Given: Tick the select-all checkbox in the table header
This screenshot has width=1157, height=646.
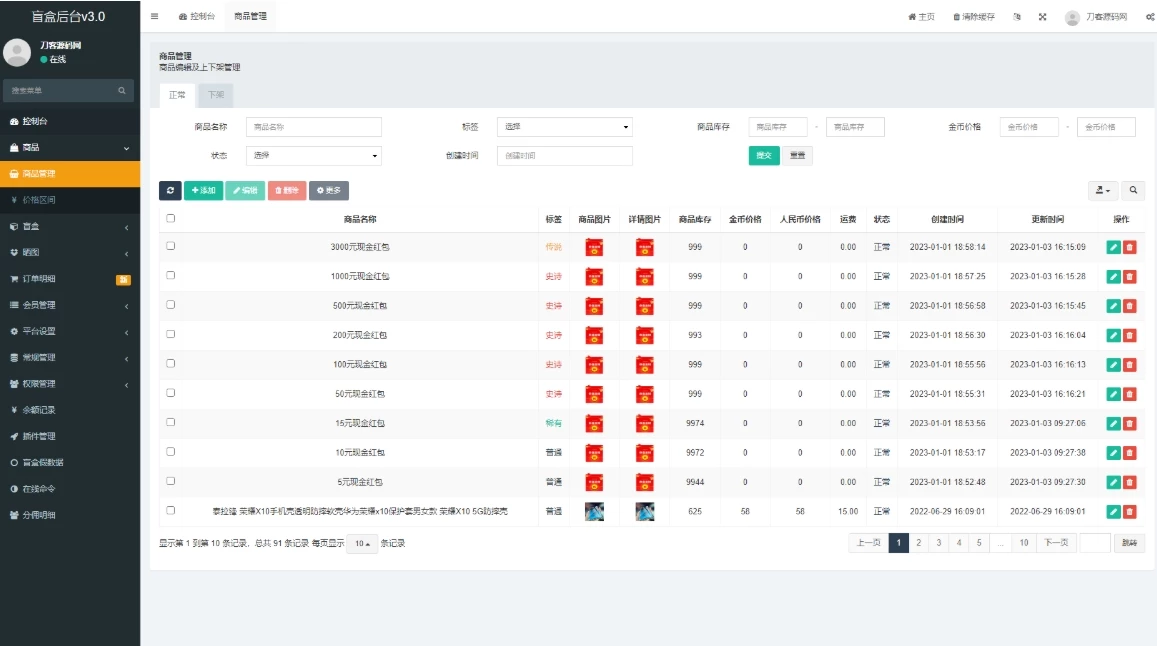Looking at the screenshot, I should [170, 218].
